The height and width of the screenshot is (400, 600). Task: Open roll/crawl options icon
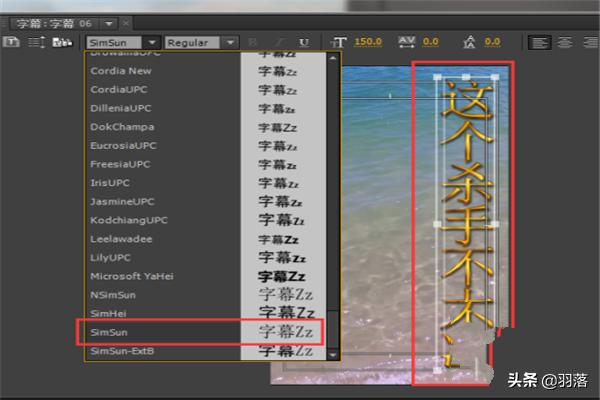click(x=37, y=42)
